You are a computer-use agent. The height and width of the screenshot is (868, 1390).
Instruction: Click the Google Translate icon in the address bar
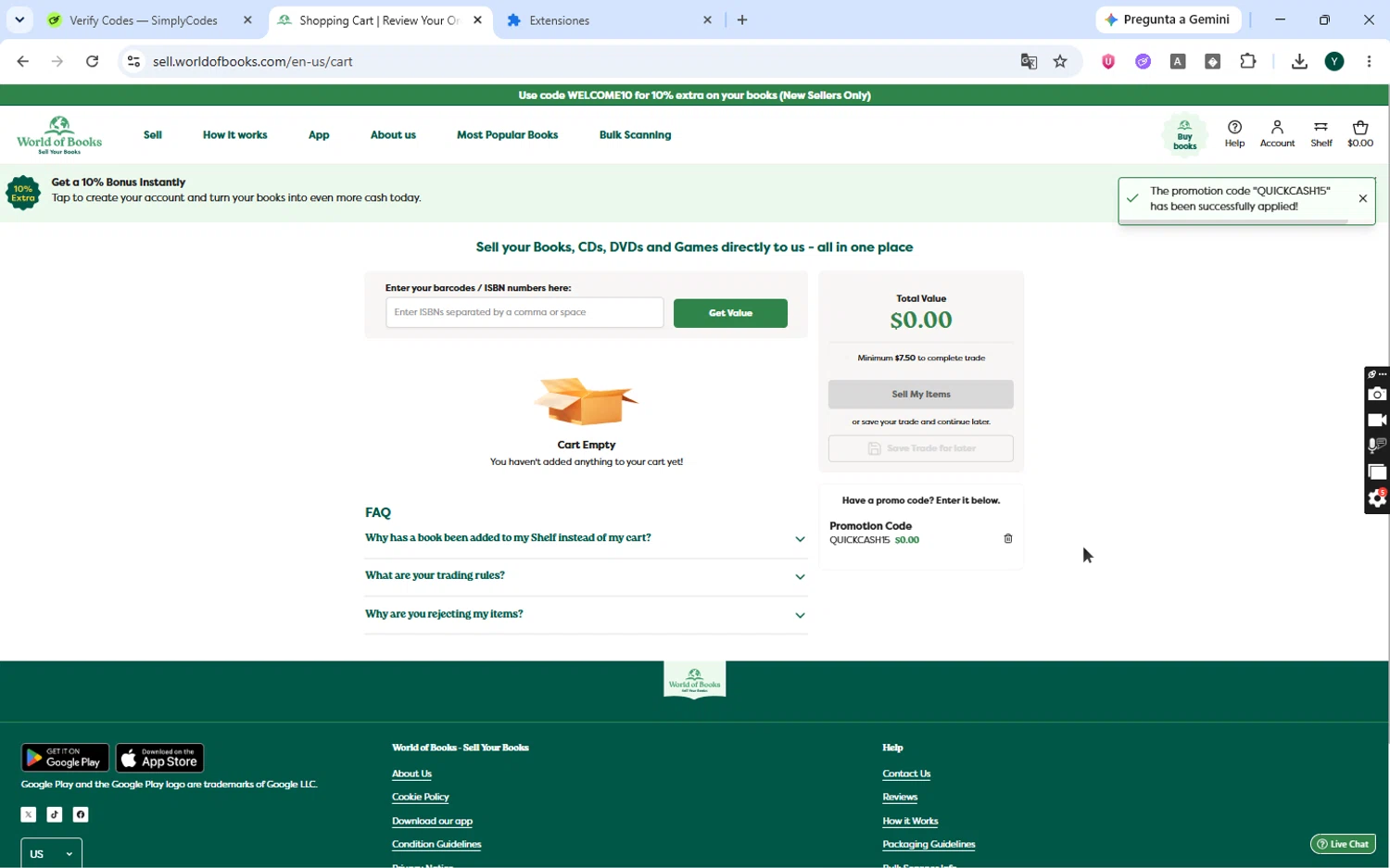(1029, 62)
